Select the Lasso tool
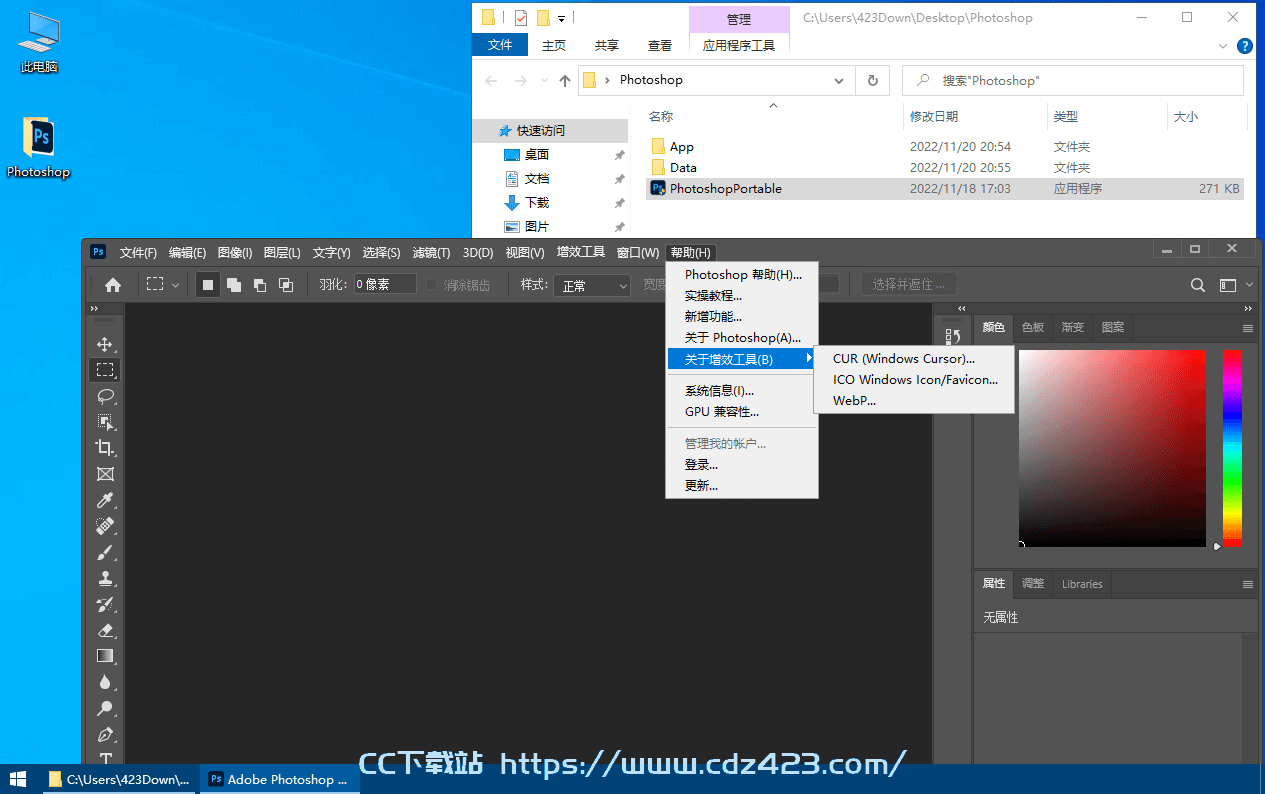The height and width of the screenshot is (794, 1265). tap(105, 396)
